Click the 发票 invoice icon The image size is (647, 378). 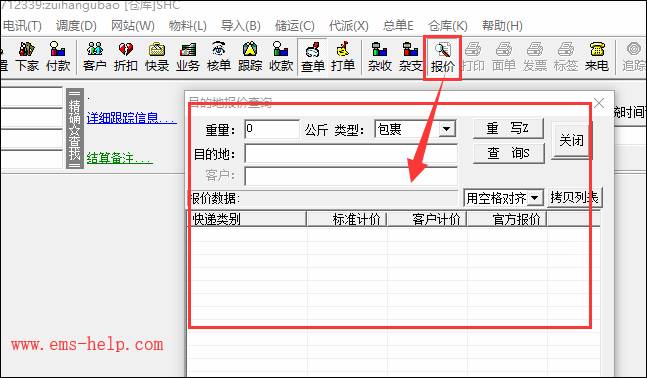535,57
